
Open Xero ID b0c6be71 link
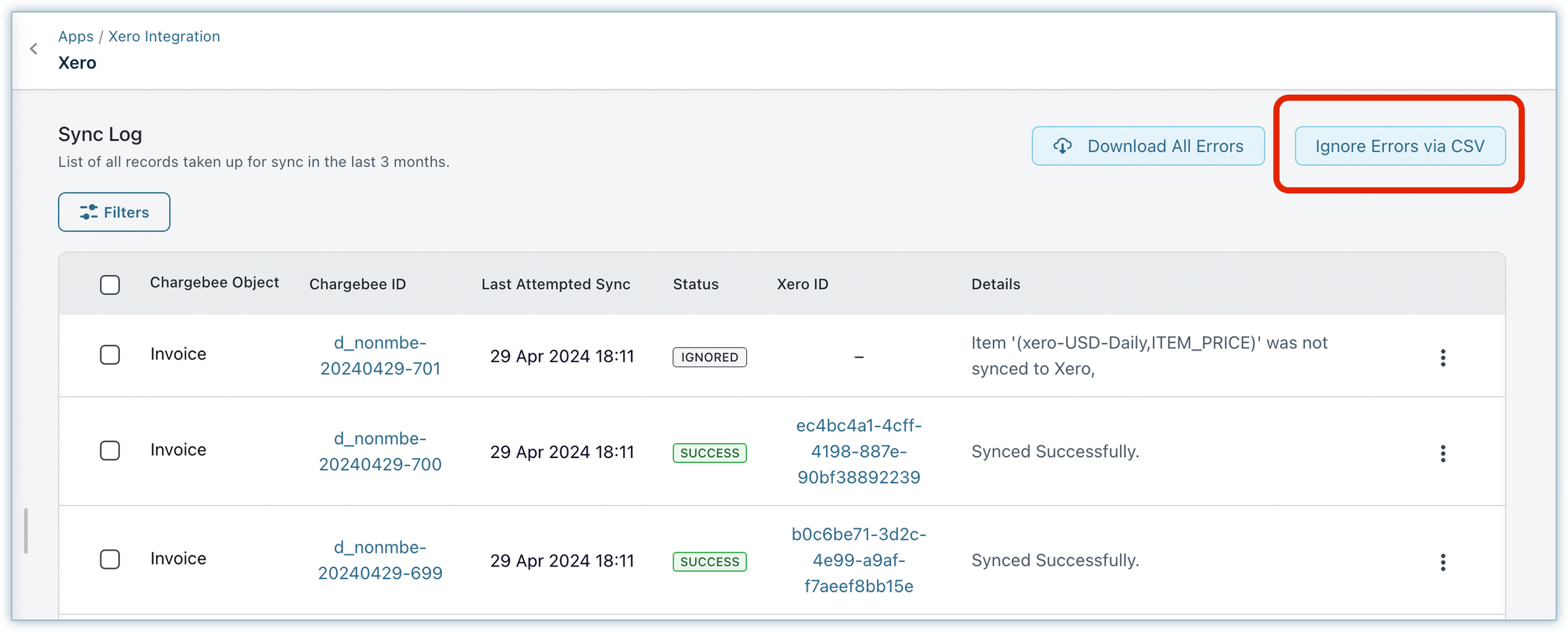858,560
